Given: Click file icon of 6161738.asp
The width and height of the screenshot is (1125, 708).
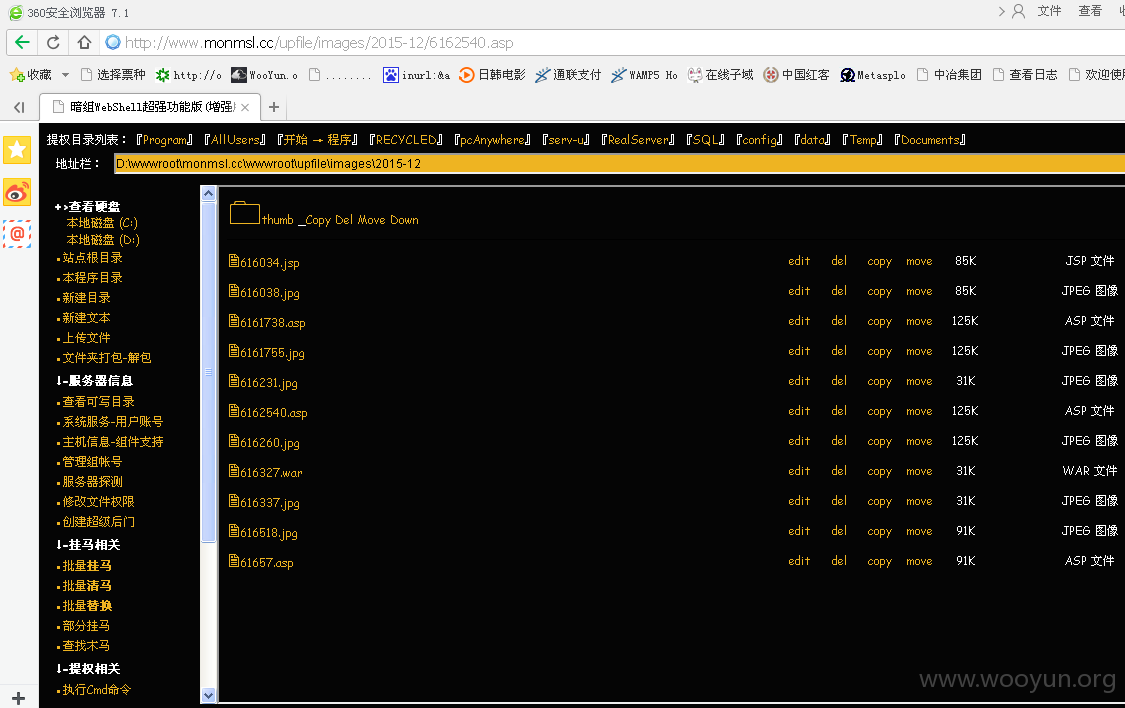Looking at the screenshot, I should click(x=234, y=321).
